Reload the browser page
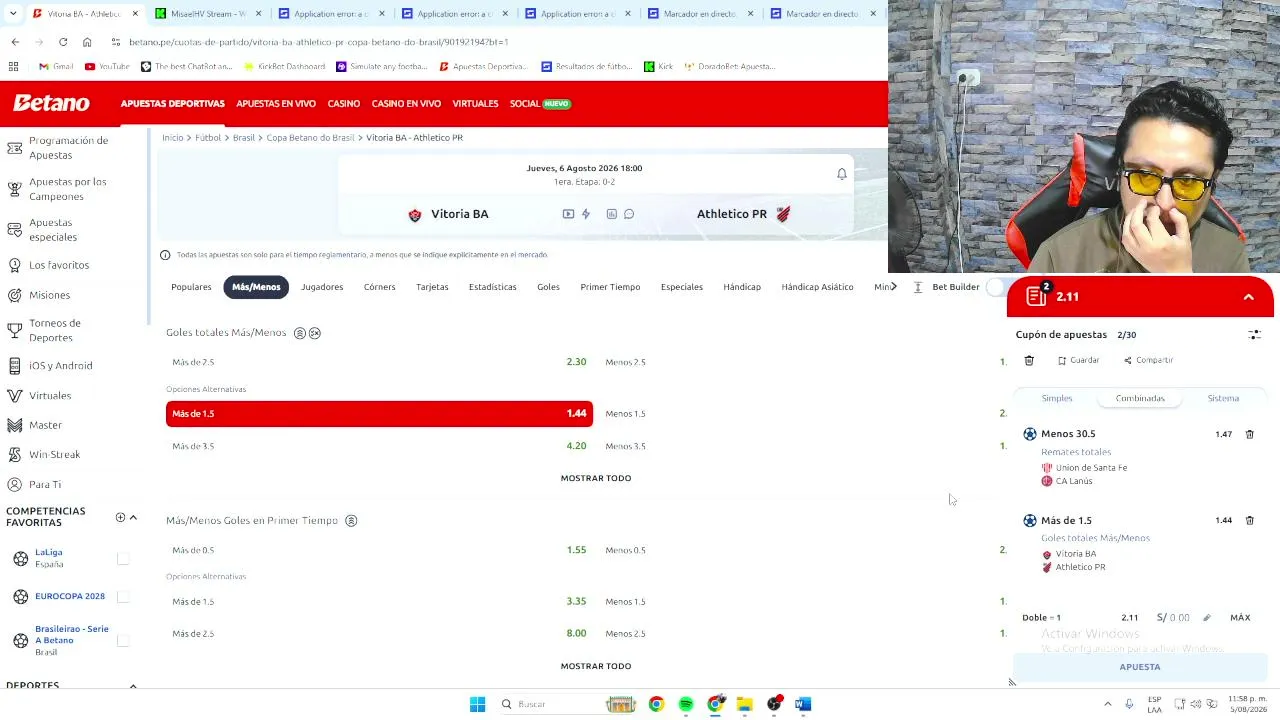Screen dimensions: 1280x720 point(63,42)
